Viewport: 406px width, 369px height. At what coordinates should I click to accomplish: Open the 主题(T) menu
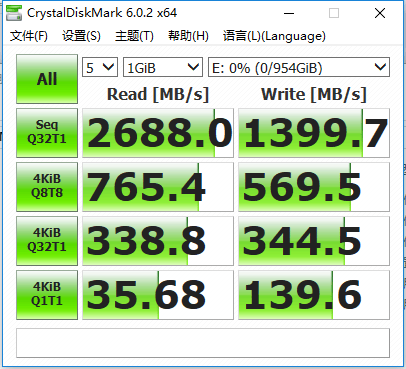tap(134, 36)
